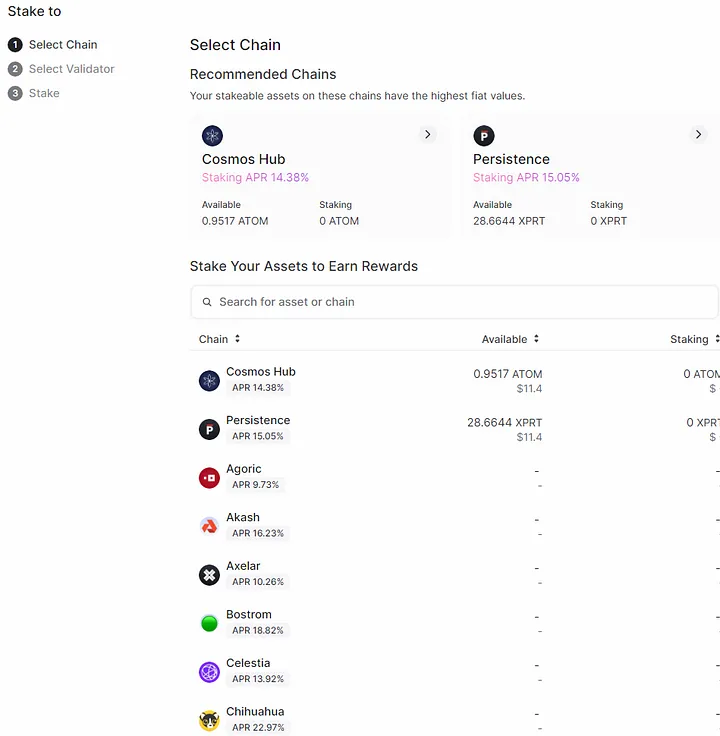The image size is (720, 736).
Task: Sort list by Staking column
Action: coord(694,339)
